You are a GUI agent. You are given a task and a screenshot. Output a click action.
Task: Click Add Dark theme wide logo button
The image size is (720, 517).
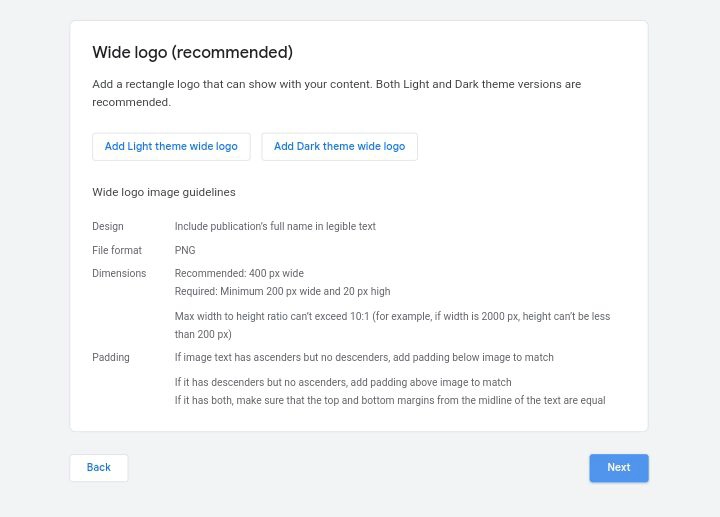click(339, 147)
